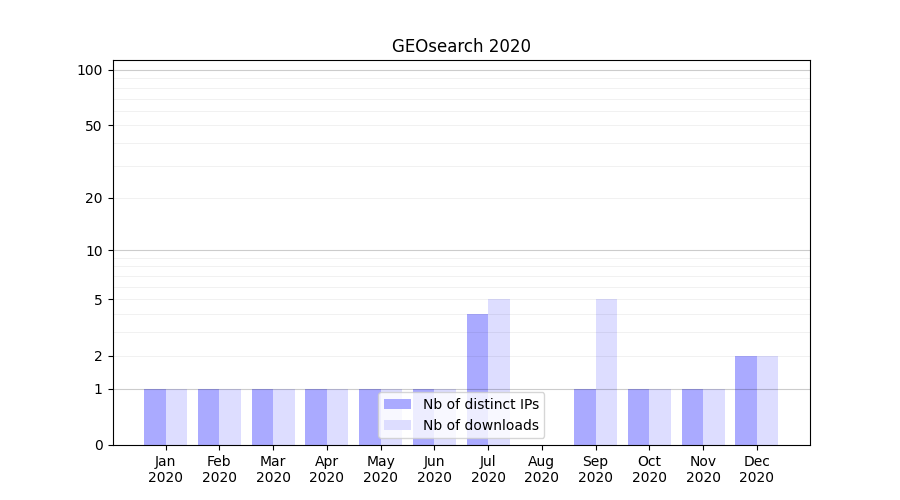This screenshot has height=500, width=900.
Task: Click the Nb of downloads legend swatch
Action: [397, 426]
